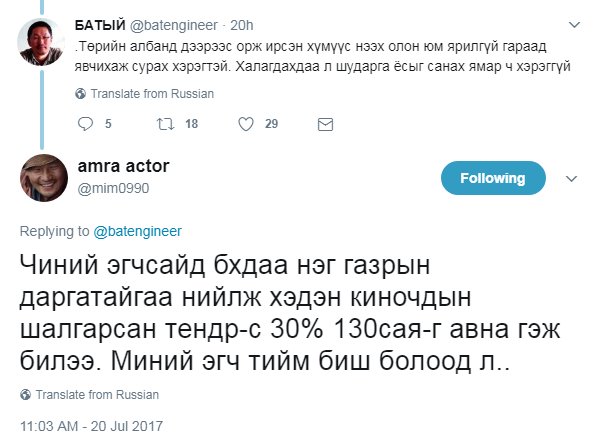Click the @batengineer link after Replying to
The image size is (605, 441).
pyautogui.click(x=137, y=231)
